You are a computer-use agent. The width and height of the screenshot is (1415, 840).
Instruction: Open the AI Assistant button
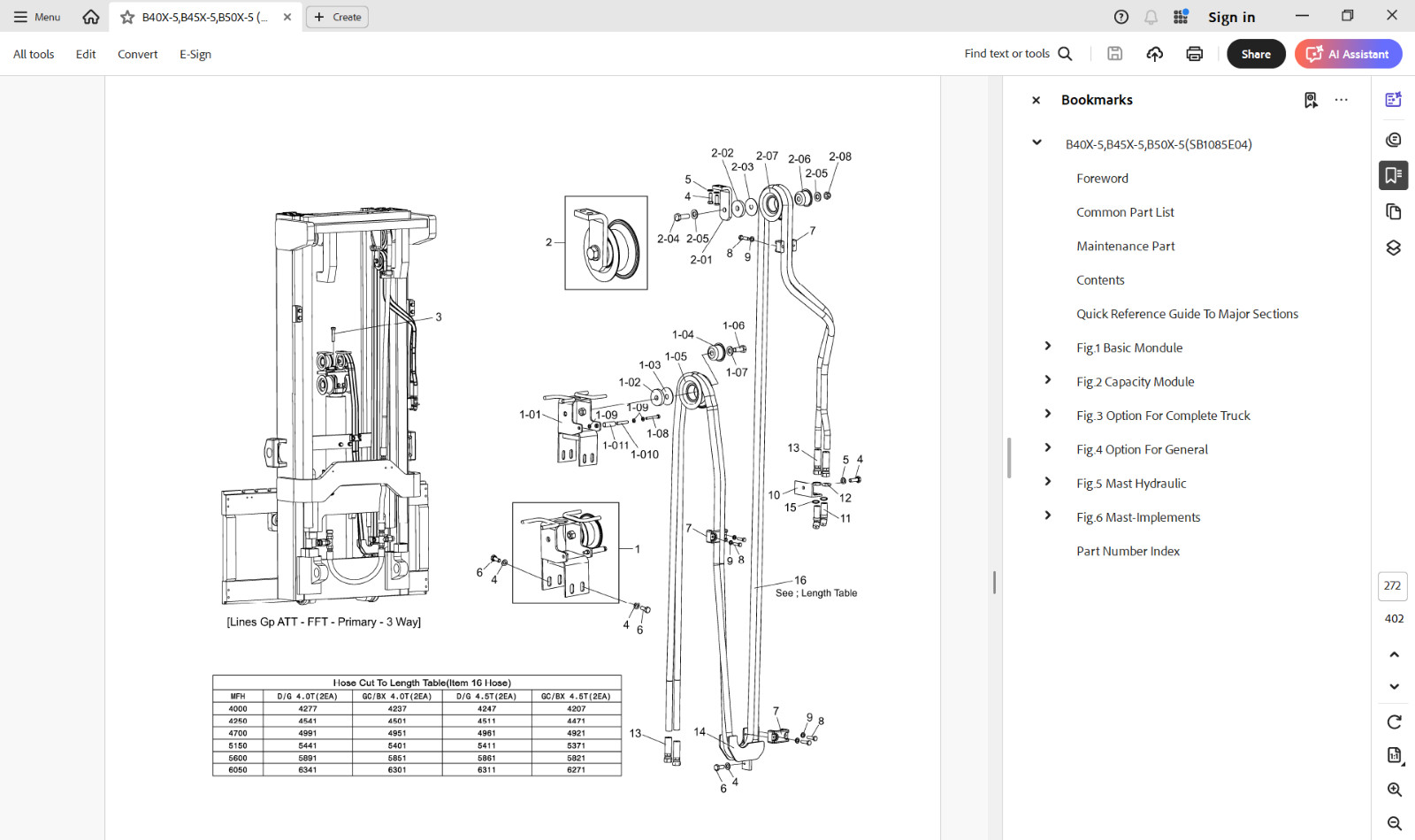coord(1349,54)
